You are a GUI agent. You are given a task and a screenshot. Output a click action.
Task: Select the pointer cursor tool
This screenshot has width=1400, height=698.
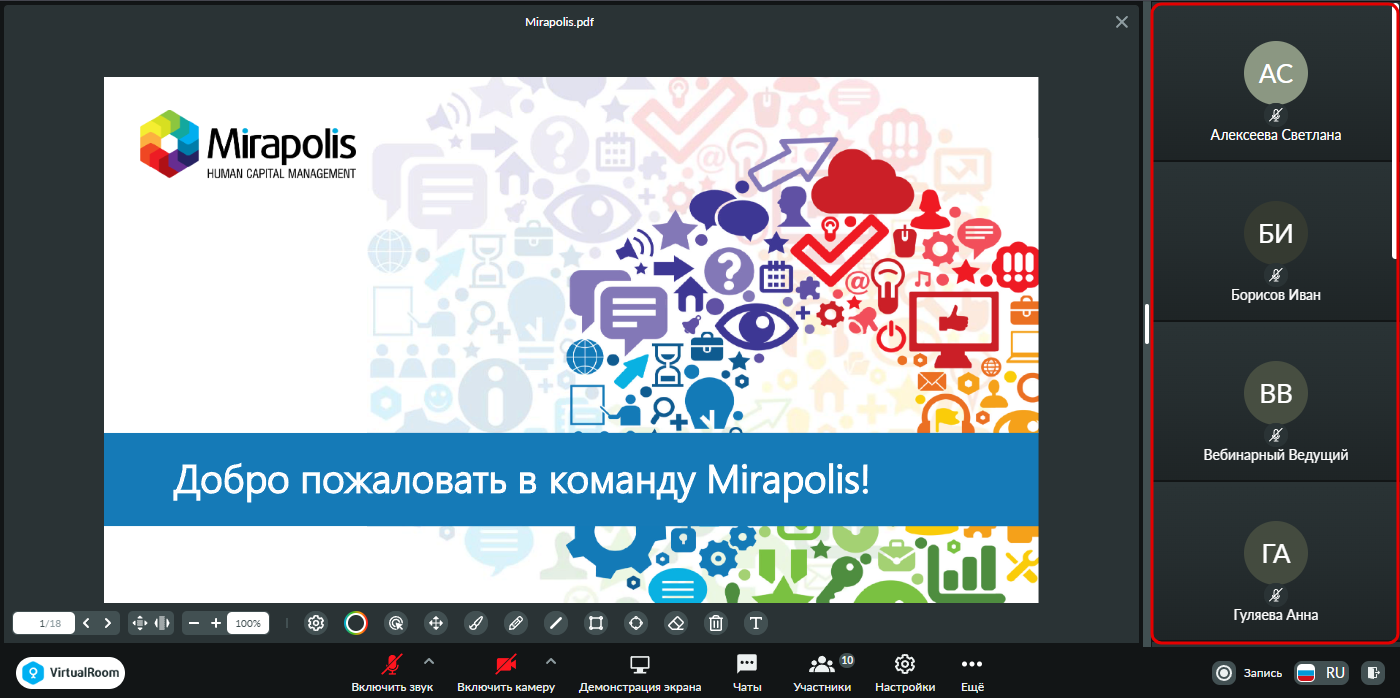click(396, 623)
